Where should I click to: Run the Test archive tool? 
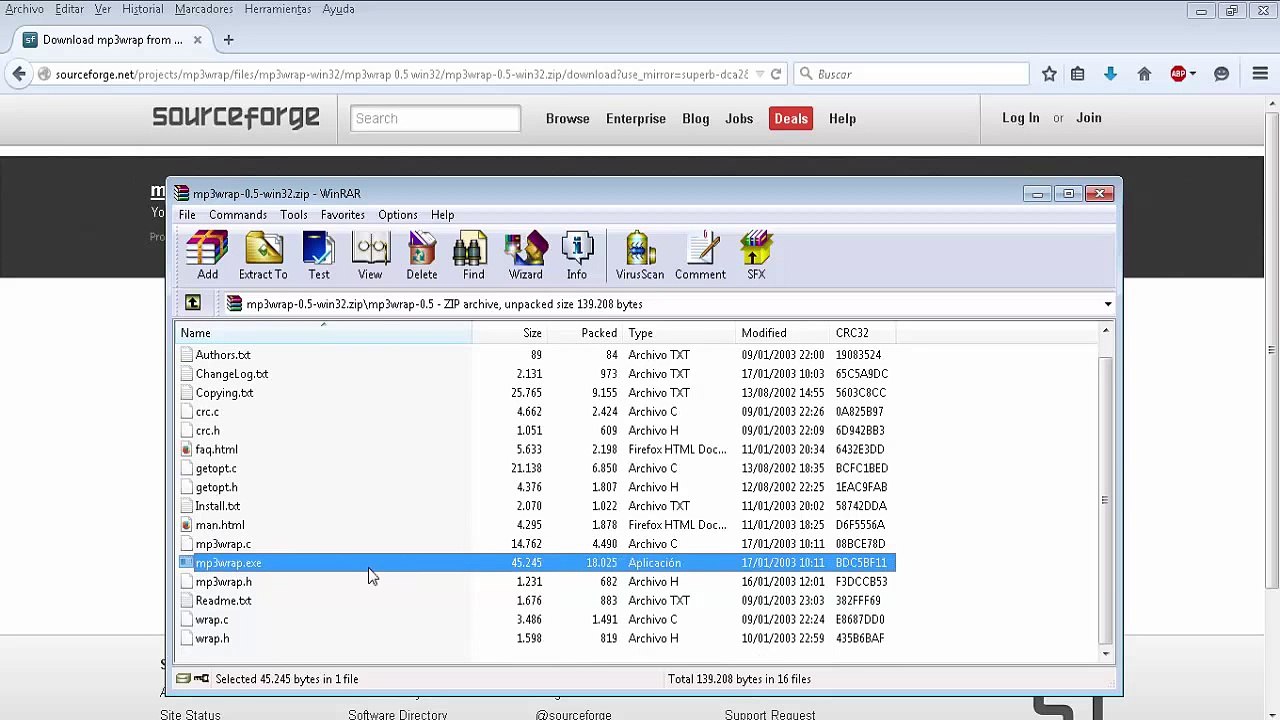(319, 256)
